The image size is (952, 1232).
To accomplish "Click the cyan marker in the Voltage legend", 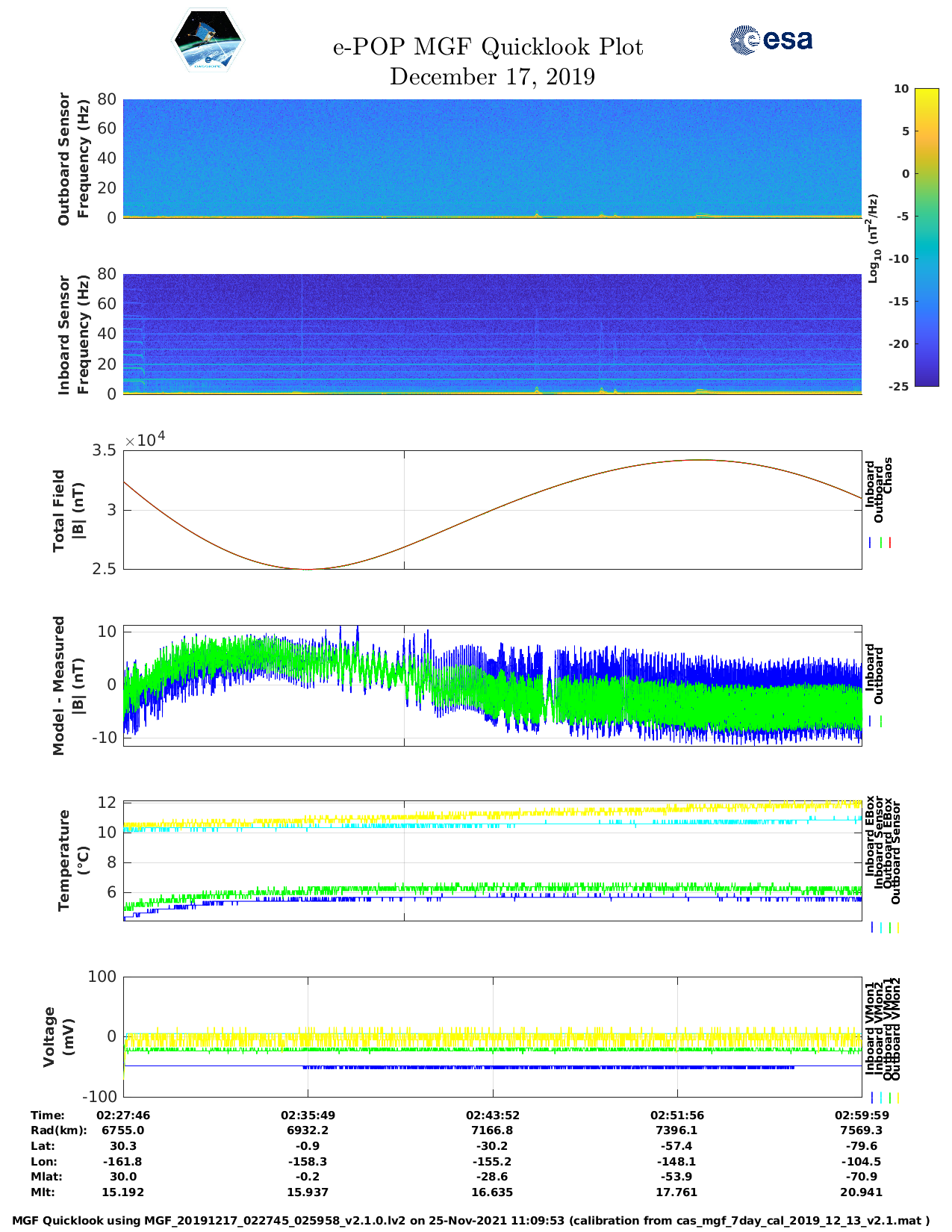I will point(880,1098).
